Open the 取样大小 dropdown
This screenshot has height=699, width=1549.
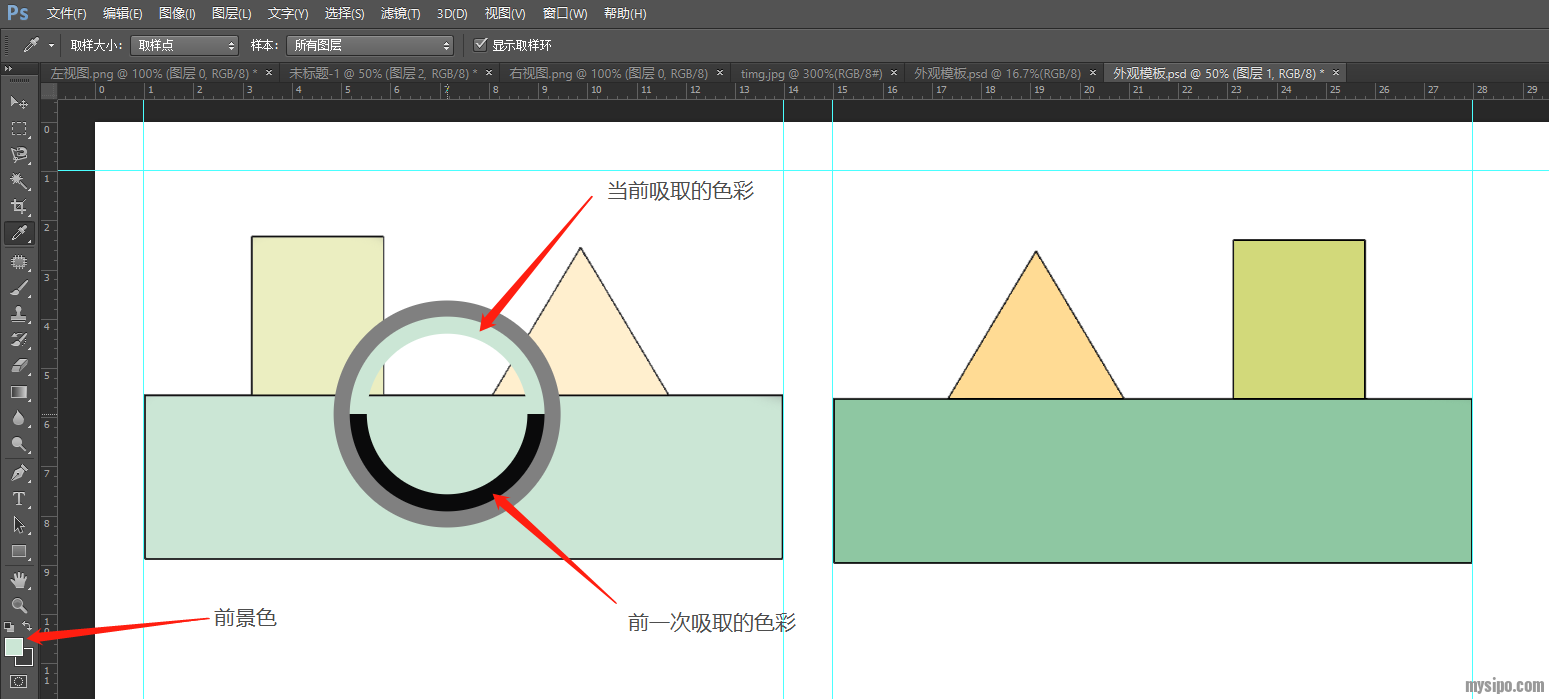coord(184,45)
